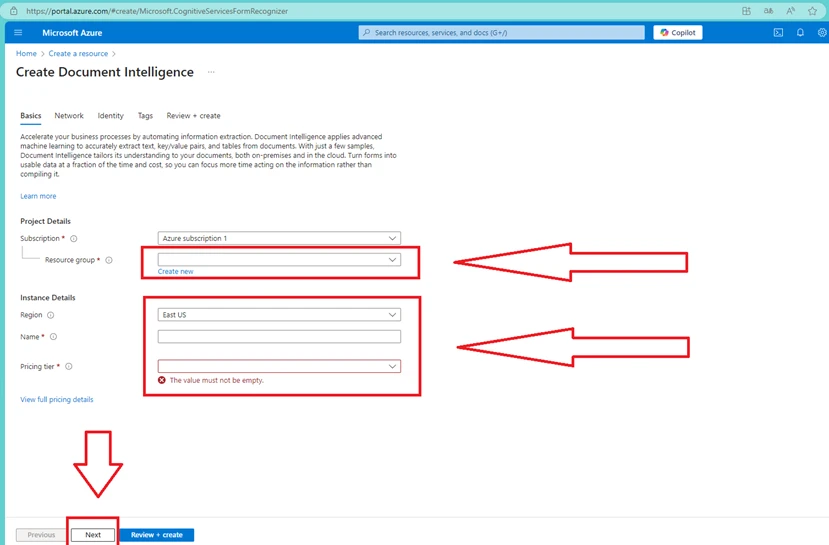The height and width of the screenshot is (545, 829).
Task: Switch to the Network tab
Action: click(x=69, y=116)
